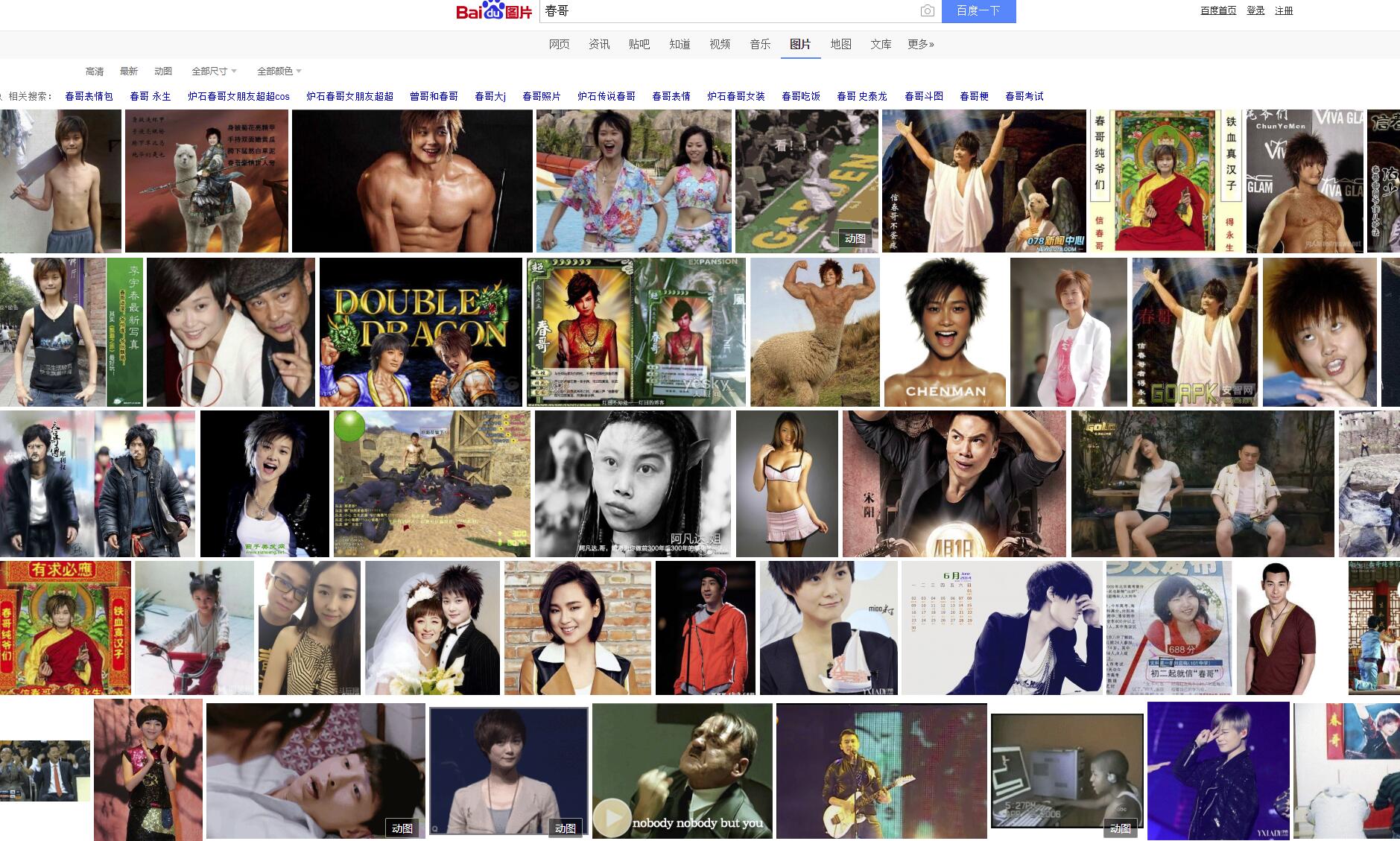Click related search 春哥表情包
This screenshot has width=1400, height=841.
[89, 96]
